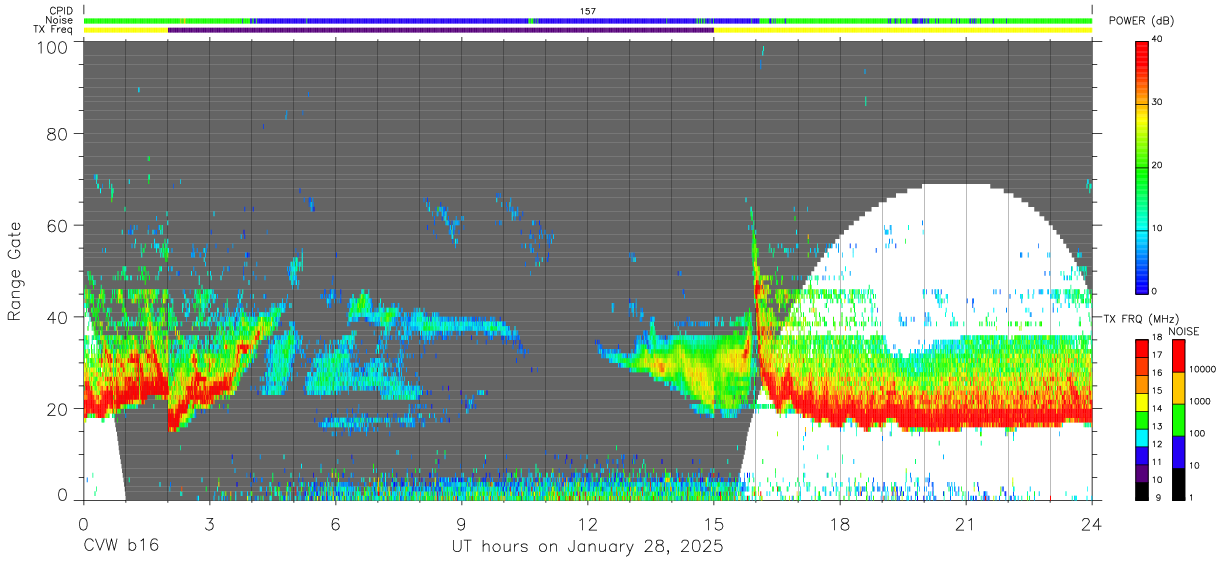Click x-axis tick label 15
This screenshot has width=1228, height=567.
point(714,523)
